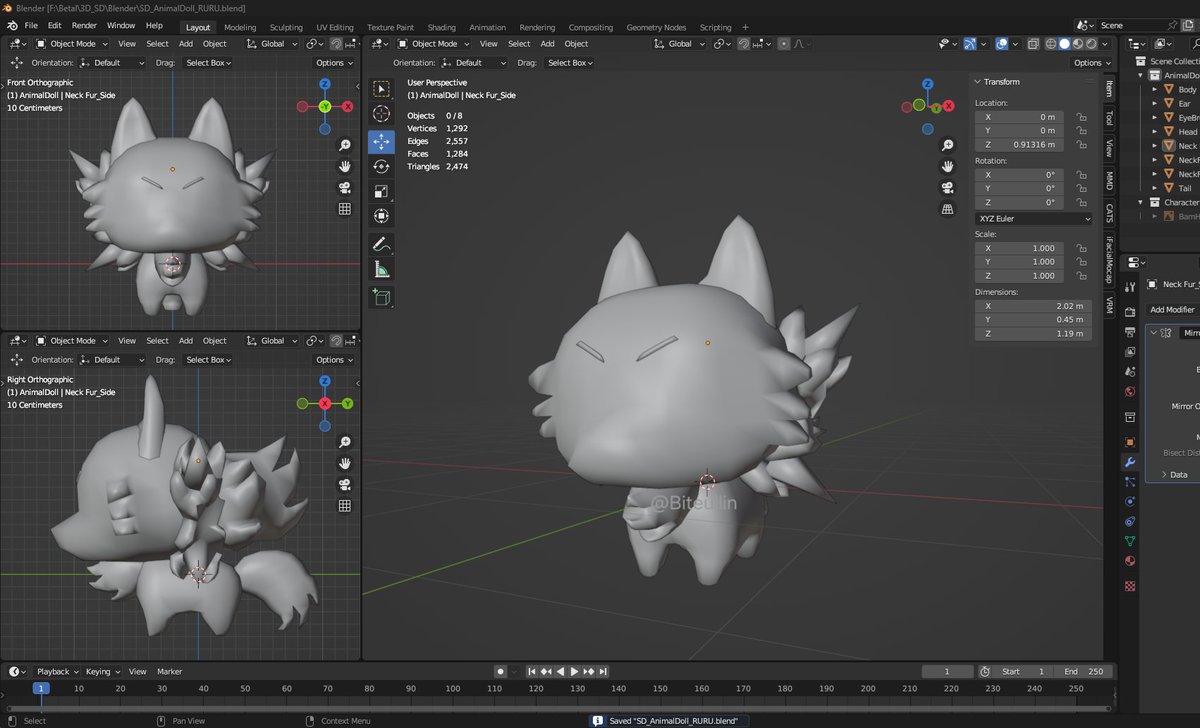
Task: Toggle show overlays in main viewport header
Action: coord(1002,44)
